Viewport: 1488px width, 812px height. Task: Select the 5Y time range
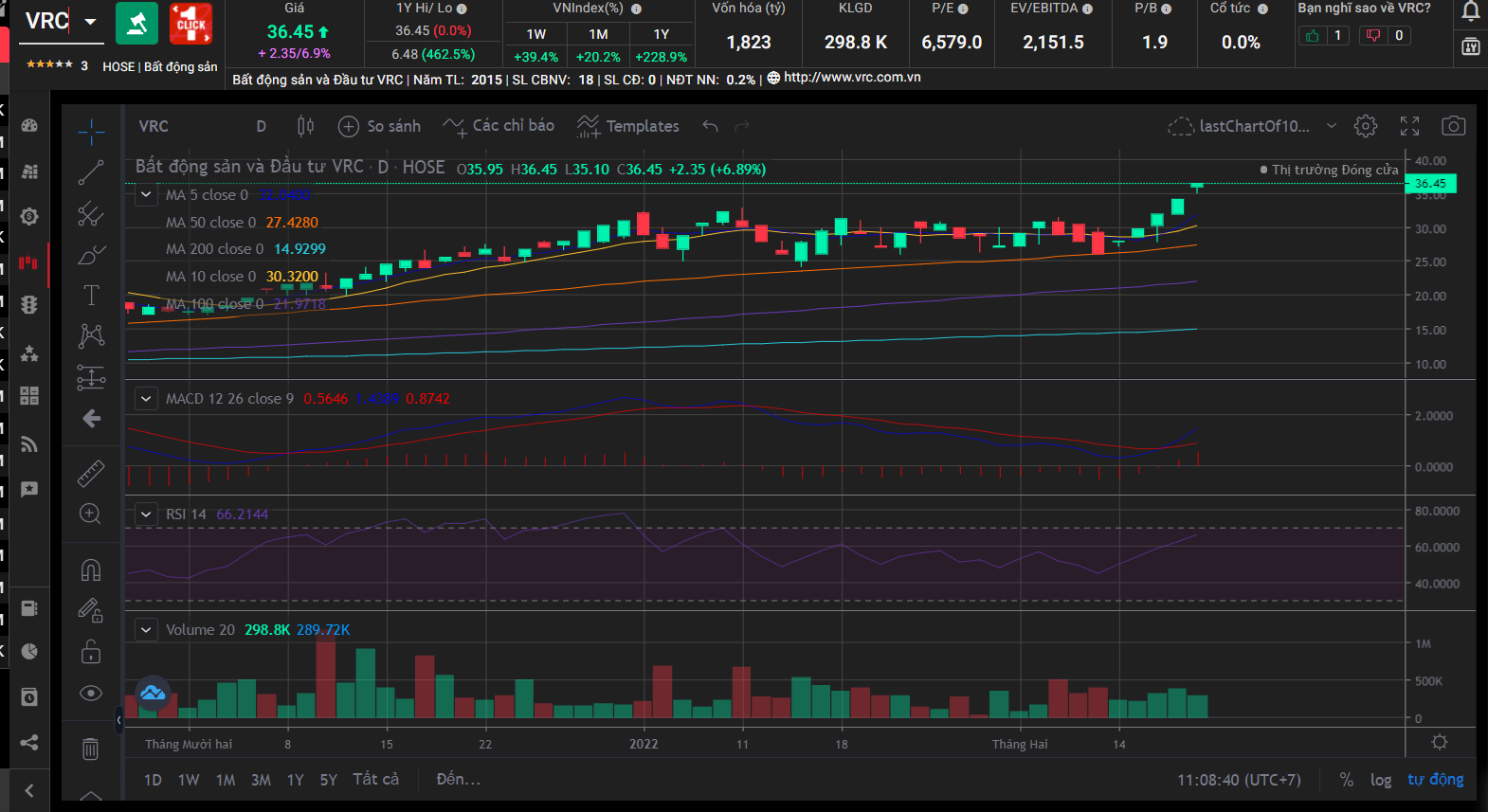tap(328, 780)
